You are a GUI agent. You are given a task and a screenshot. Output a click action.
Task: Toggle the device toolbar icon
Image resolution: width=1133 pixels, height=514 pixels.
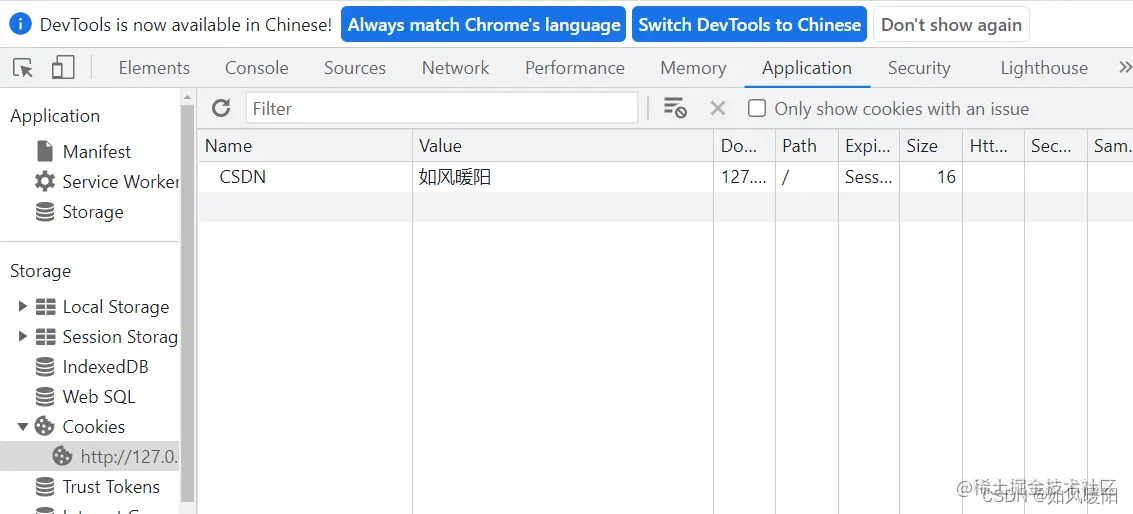pyautogui.click(x=63, y=68)
